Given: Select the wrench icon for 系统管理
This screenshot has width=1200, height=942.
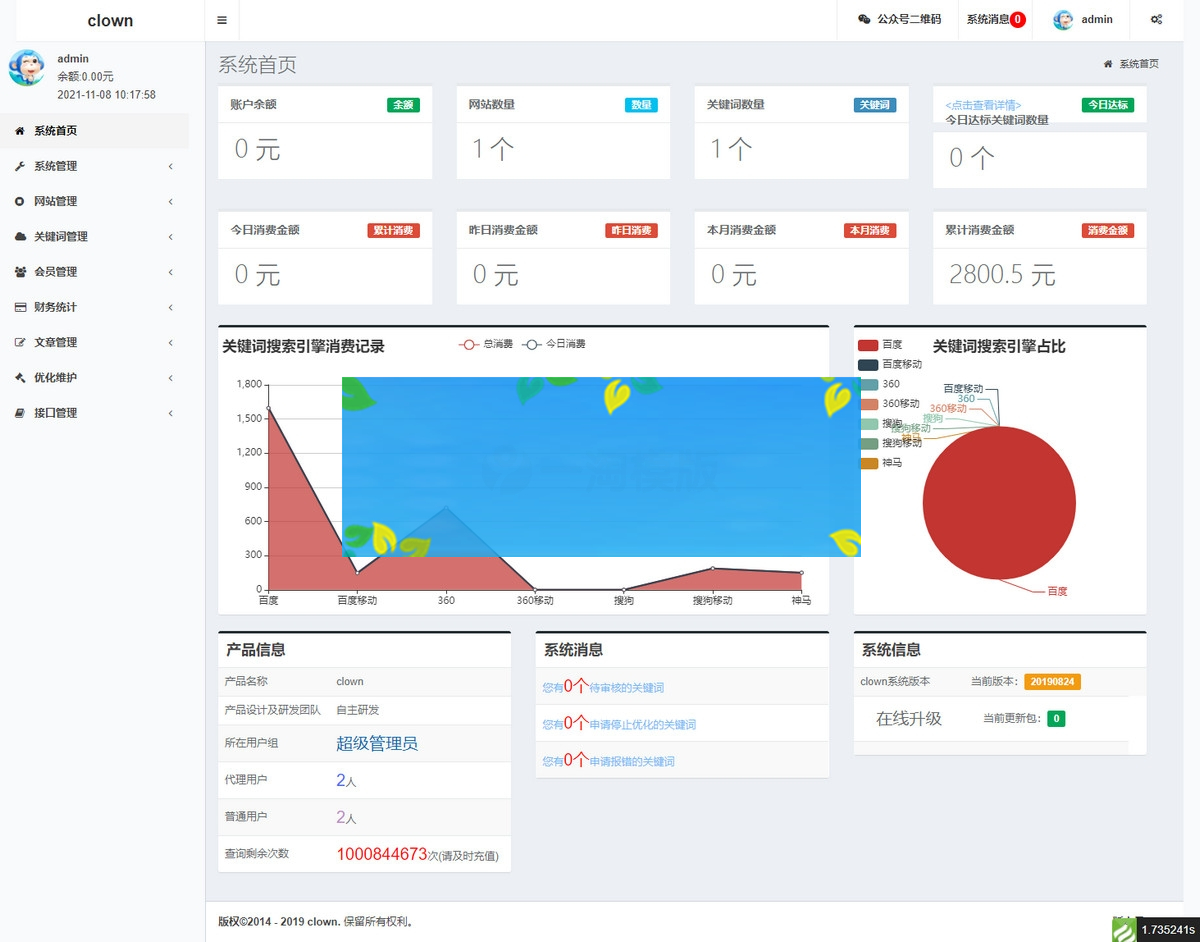Looking at the screenshot, I should coord(20,165).
